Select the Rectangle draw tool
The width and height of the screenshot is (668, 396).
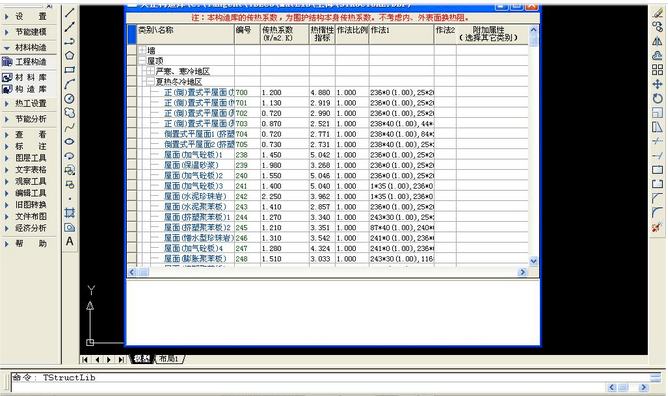point(70,70)
